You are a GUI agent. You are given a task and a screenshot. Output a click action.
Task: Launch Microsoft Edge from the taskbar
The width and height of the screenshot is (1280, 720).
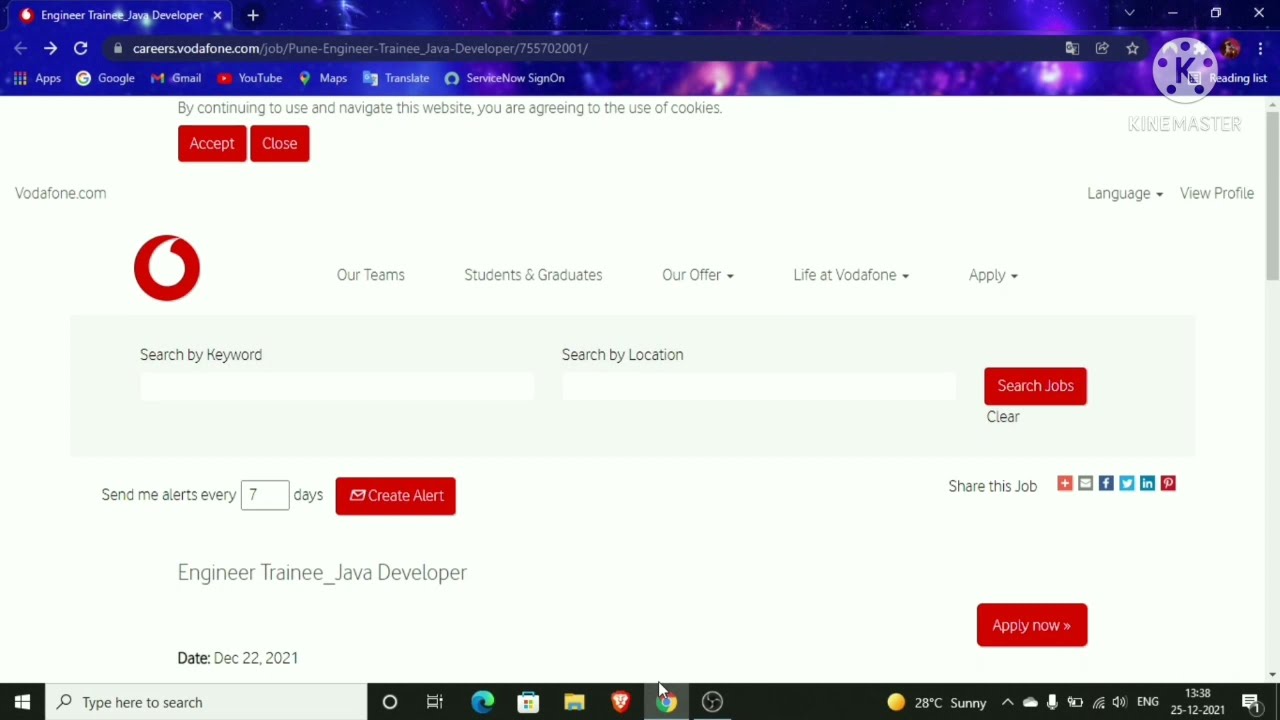click(x=482, y=702)
